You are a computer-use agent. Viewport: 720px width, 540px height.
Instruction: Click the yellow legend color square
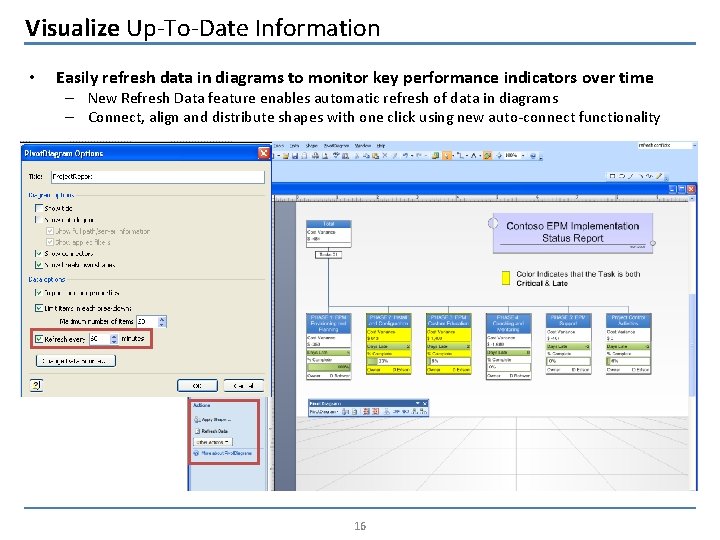tap(506, 278)
